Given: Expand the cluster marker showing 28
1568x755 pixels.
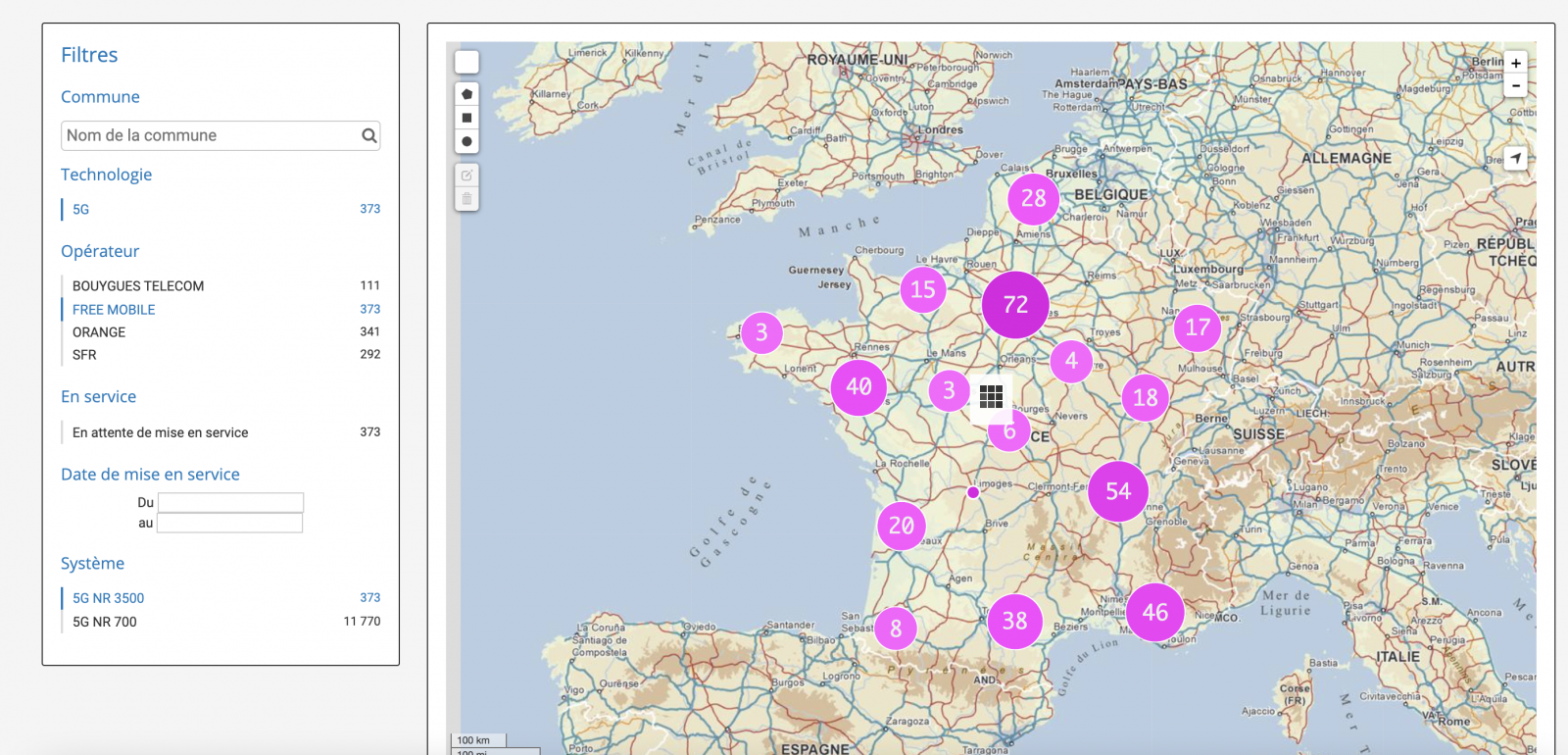Looking at the screenshot, I should coord(1033,199).
